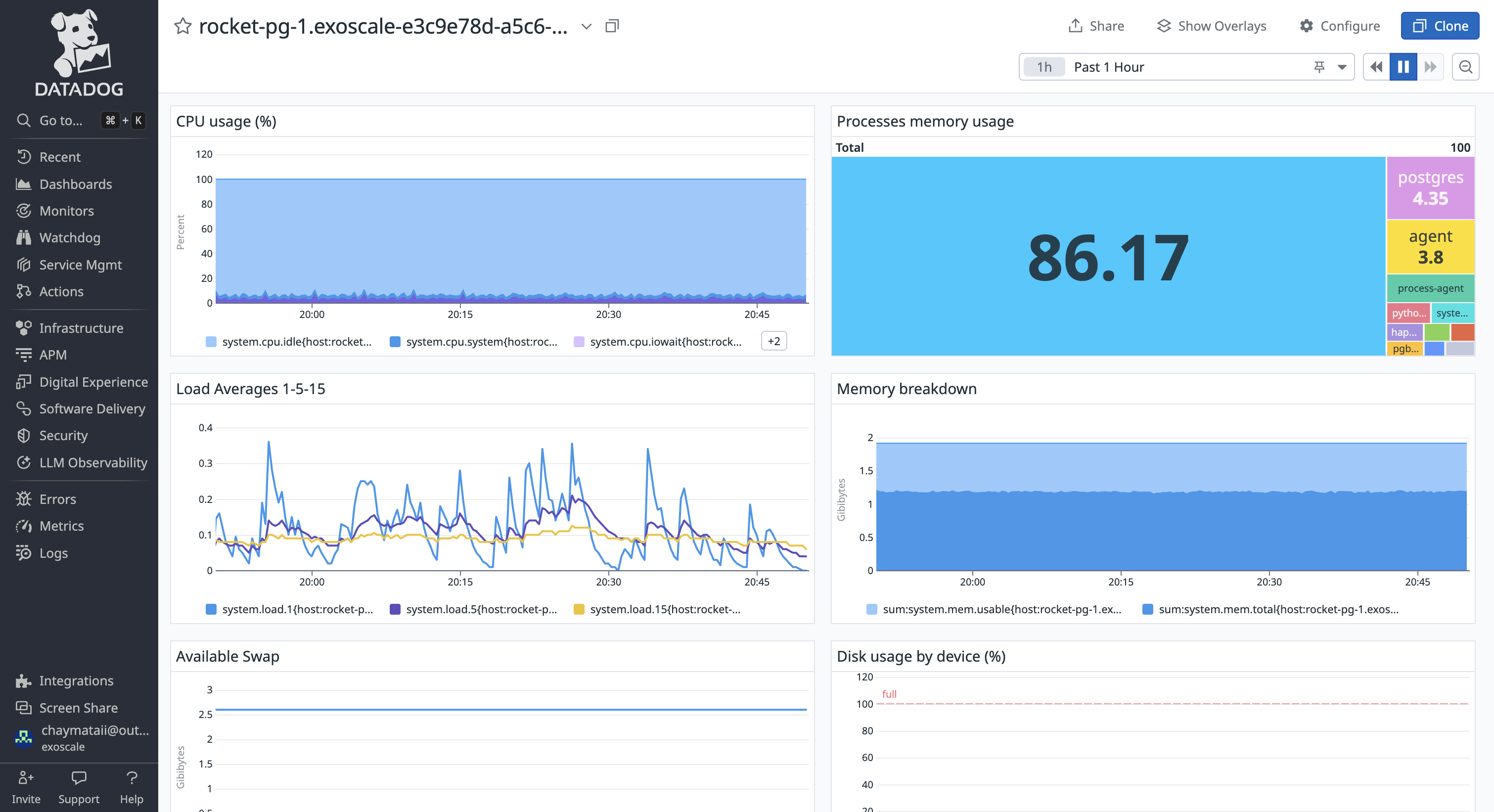Pin the current time frame
This screenshot has height=812, width=1494.
(x=1319, y=67)
